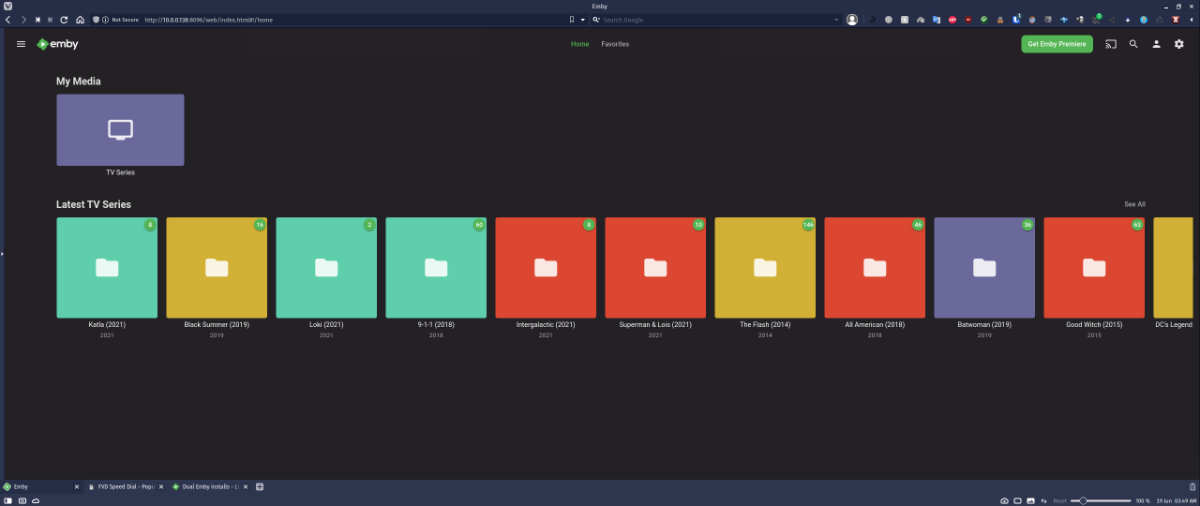This screenshot has width=1200, height=506.
Task: Click 'Katla (2021)' title text
Action: click(x=106, y=325)
